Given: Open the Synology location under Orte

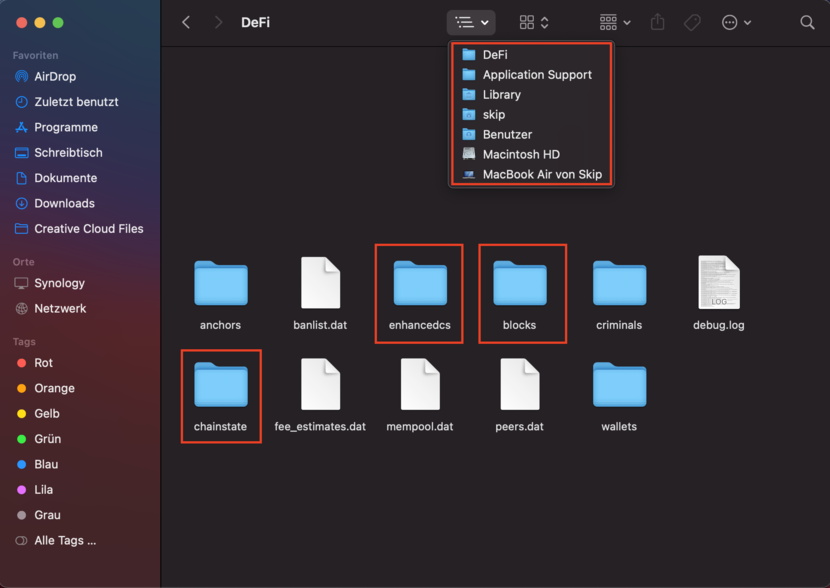Looking at the screenshot, I should point(62,283).
